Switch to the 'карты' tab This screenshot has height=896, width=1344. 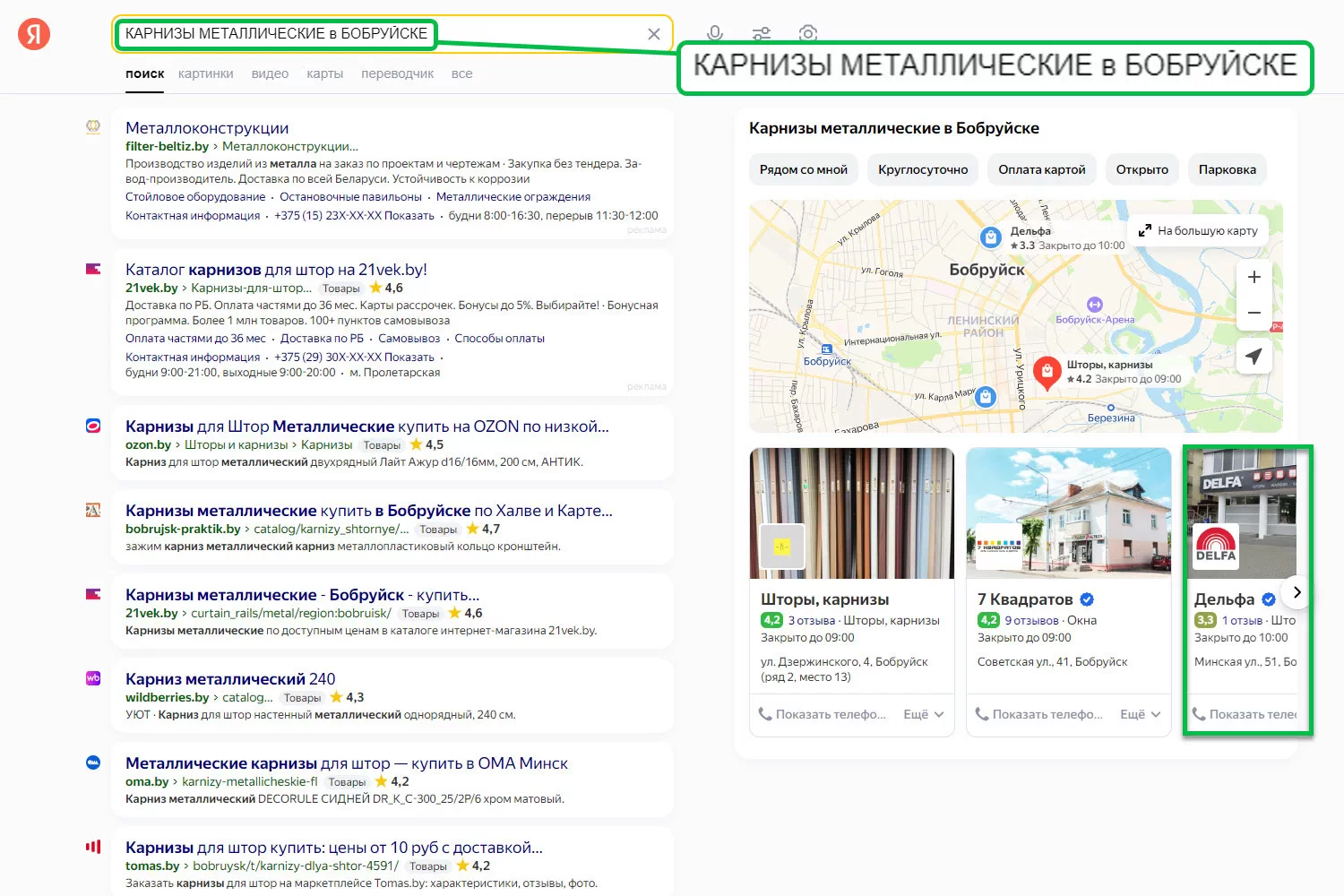pos(324,73)
